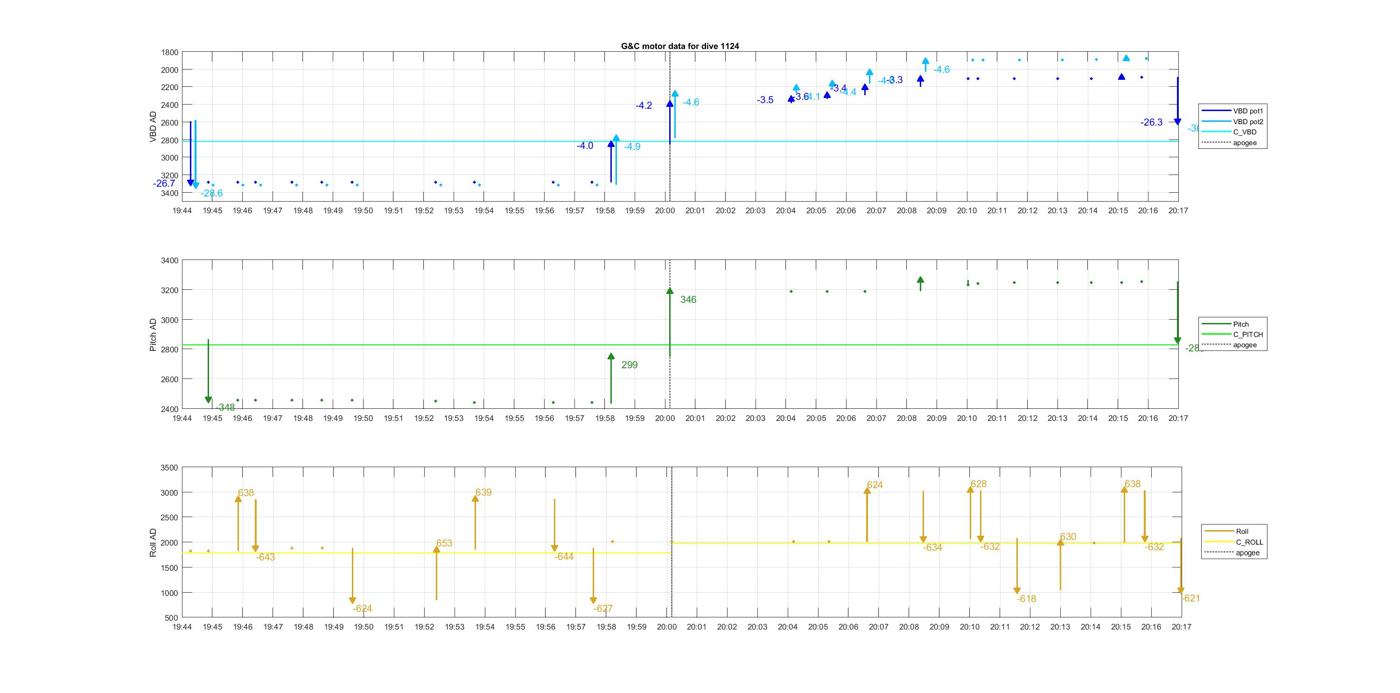The image size is (1400, 693).
Task: Click the '-348' label in the Pitch plot
Action: click(225, 407)
